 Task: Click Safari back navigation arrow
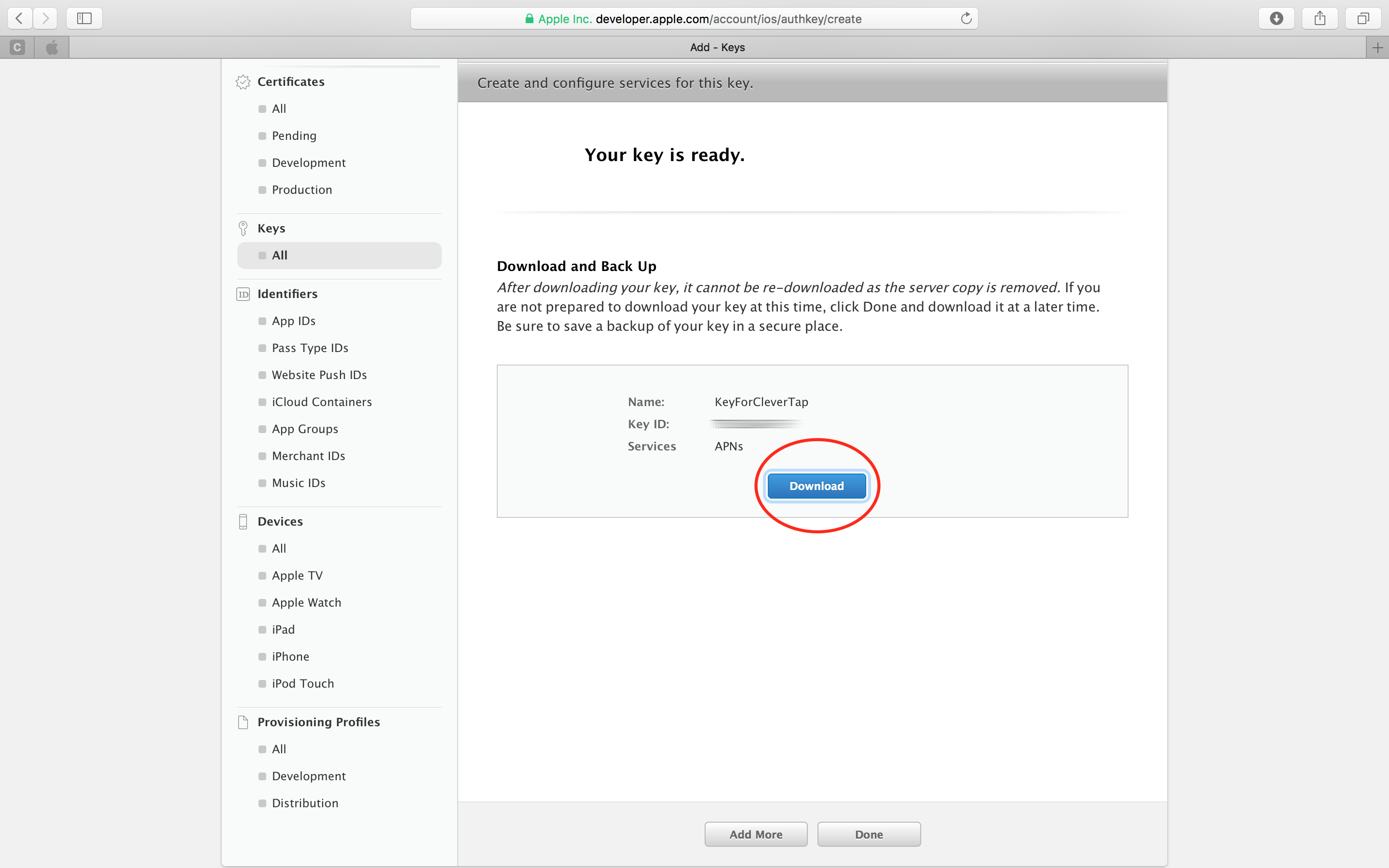(19, 18)
